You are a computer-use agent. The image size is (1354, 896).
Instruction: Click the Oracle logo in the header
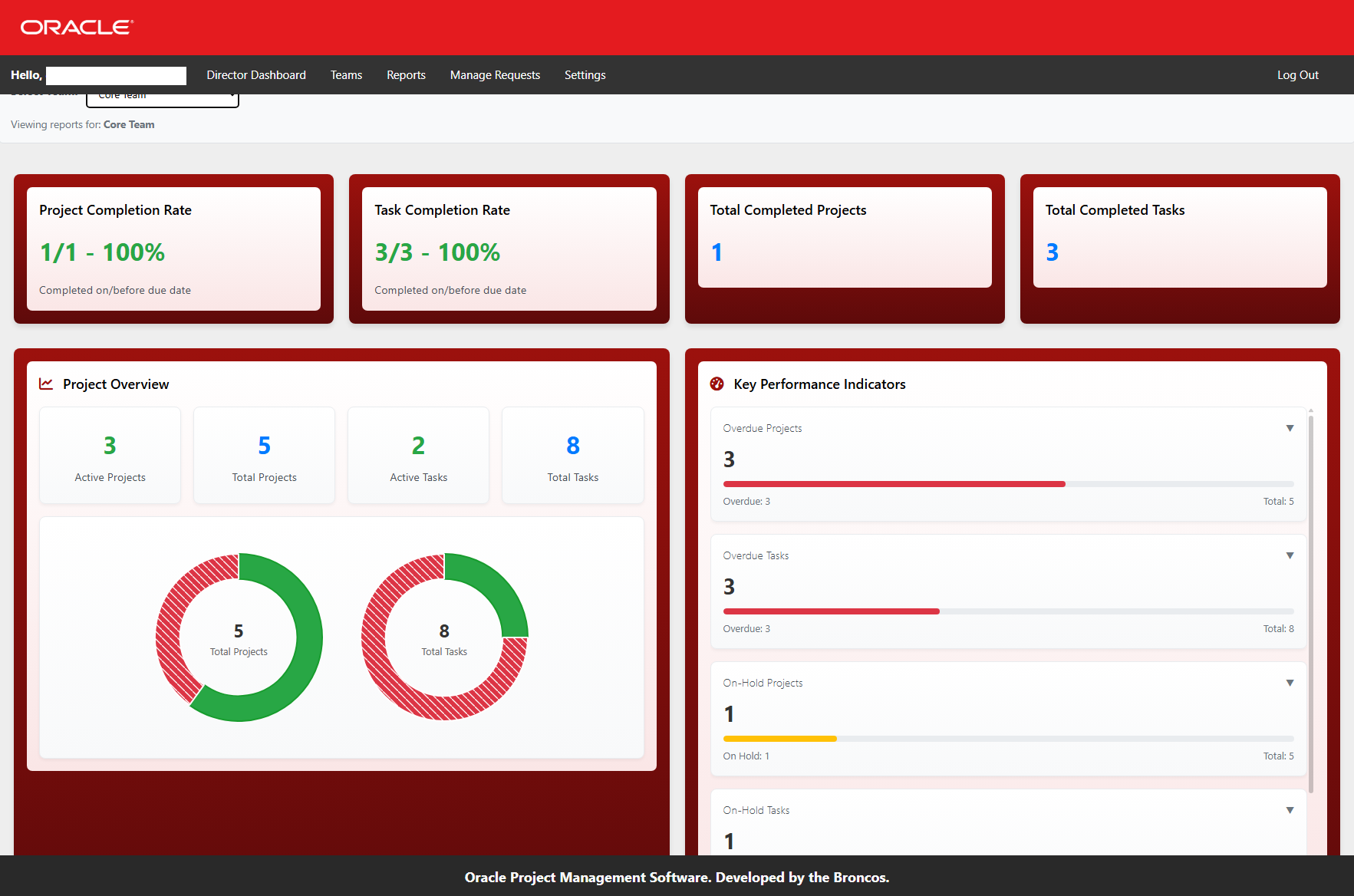(x=74, y=26)
